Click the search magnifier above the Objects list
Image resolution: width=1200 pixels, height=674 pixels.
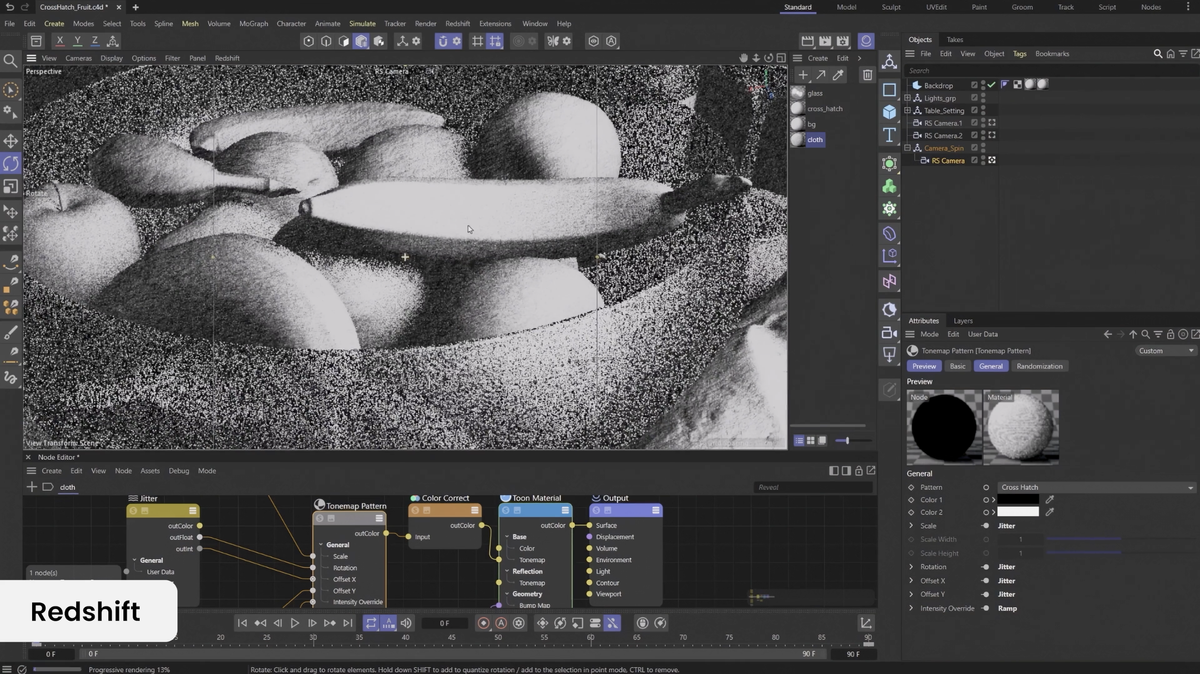click(x=1157, y=54)
